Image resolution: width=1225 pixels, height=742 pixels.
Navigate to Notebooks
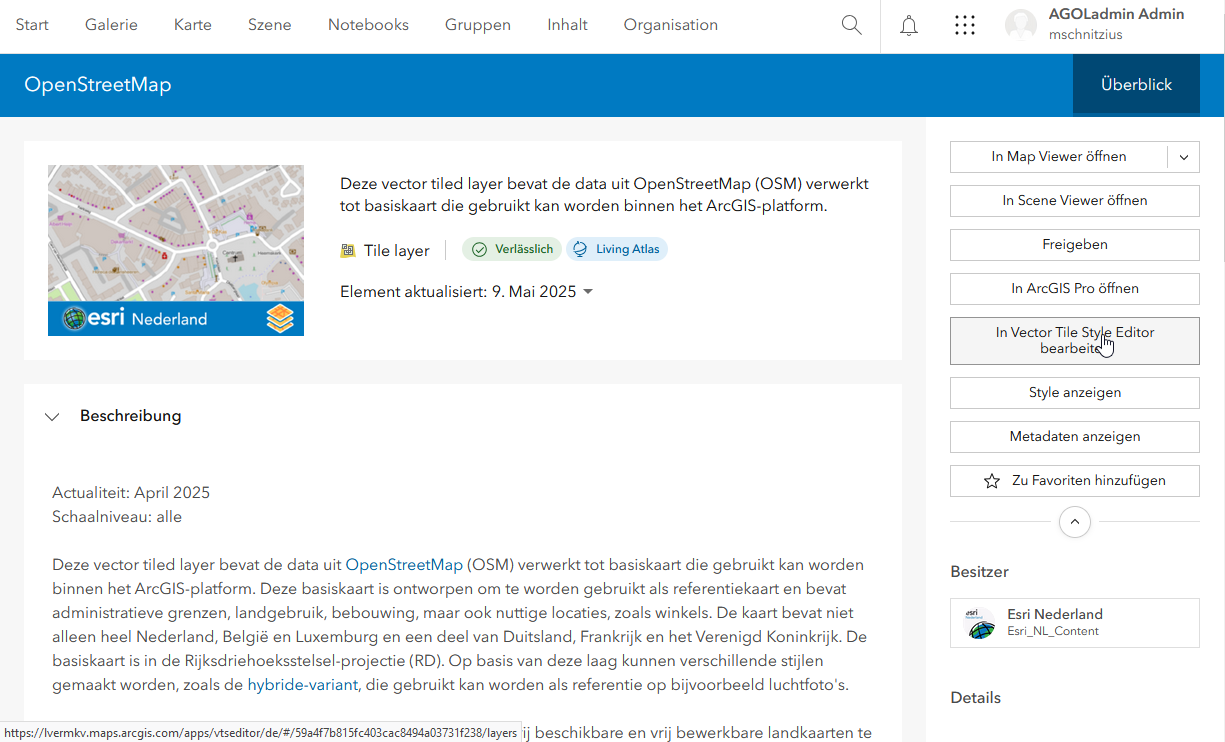coord(369,25)
